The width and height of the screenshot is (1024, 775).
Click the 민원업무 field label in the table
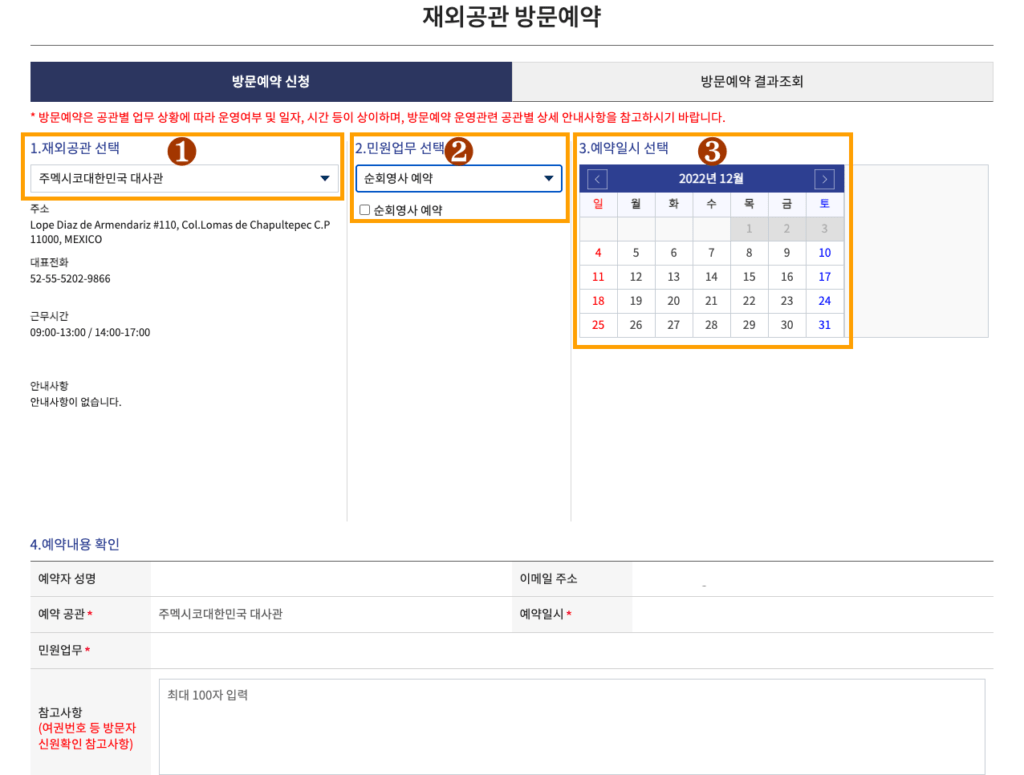(x=60, y=650)
